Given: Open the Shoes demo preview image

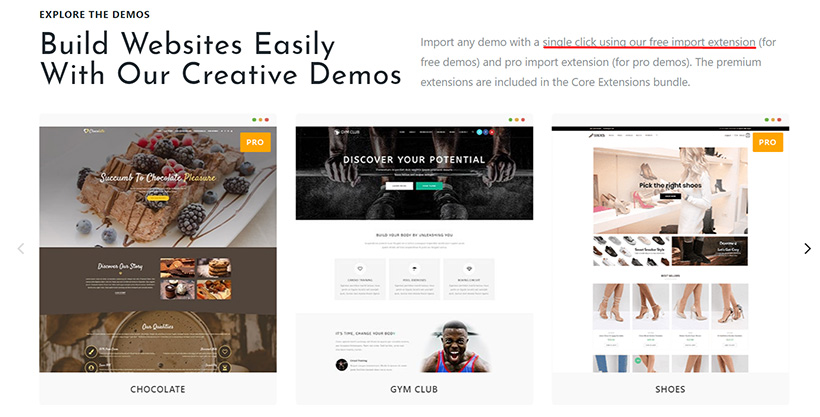Looking at the screenshot, I should pyautogui.click(x=670, y=249).
